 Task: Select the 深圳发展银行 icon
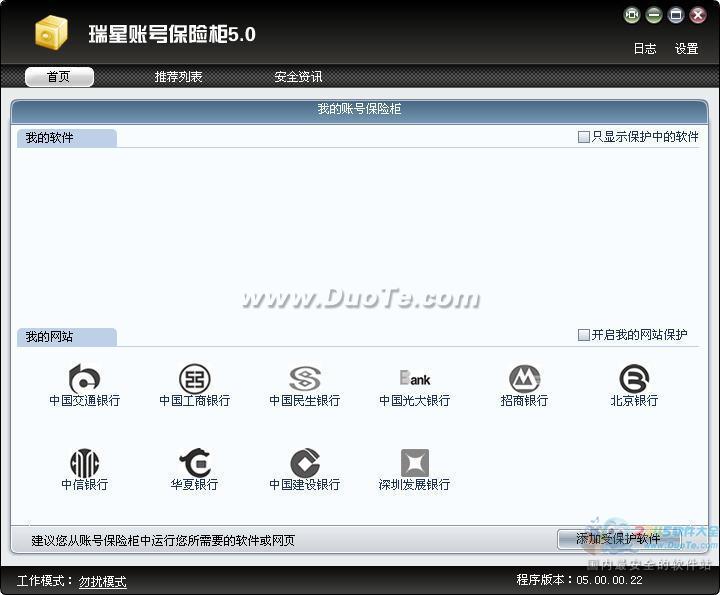tap(415, 463)
